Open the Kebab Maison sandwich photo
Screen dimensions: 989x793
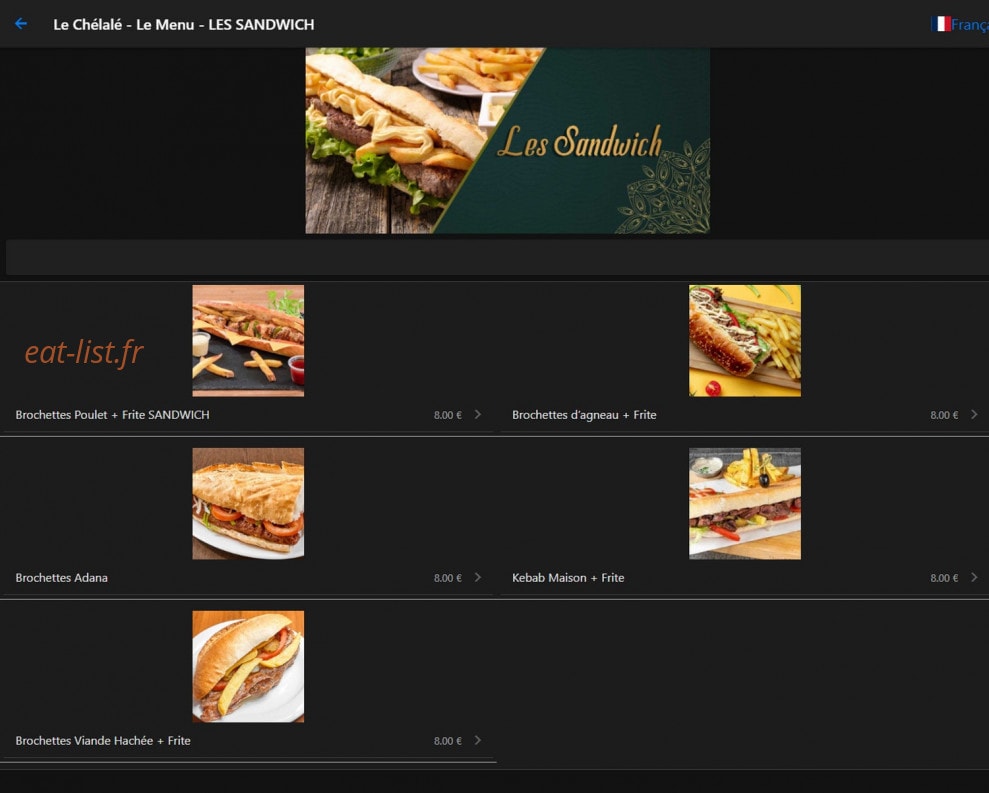click(745, 503)
